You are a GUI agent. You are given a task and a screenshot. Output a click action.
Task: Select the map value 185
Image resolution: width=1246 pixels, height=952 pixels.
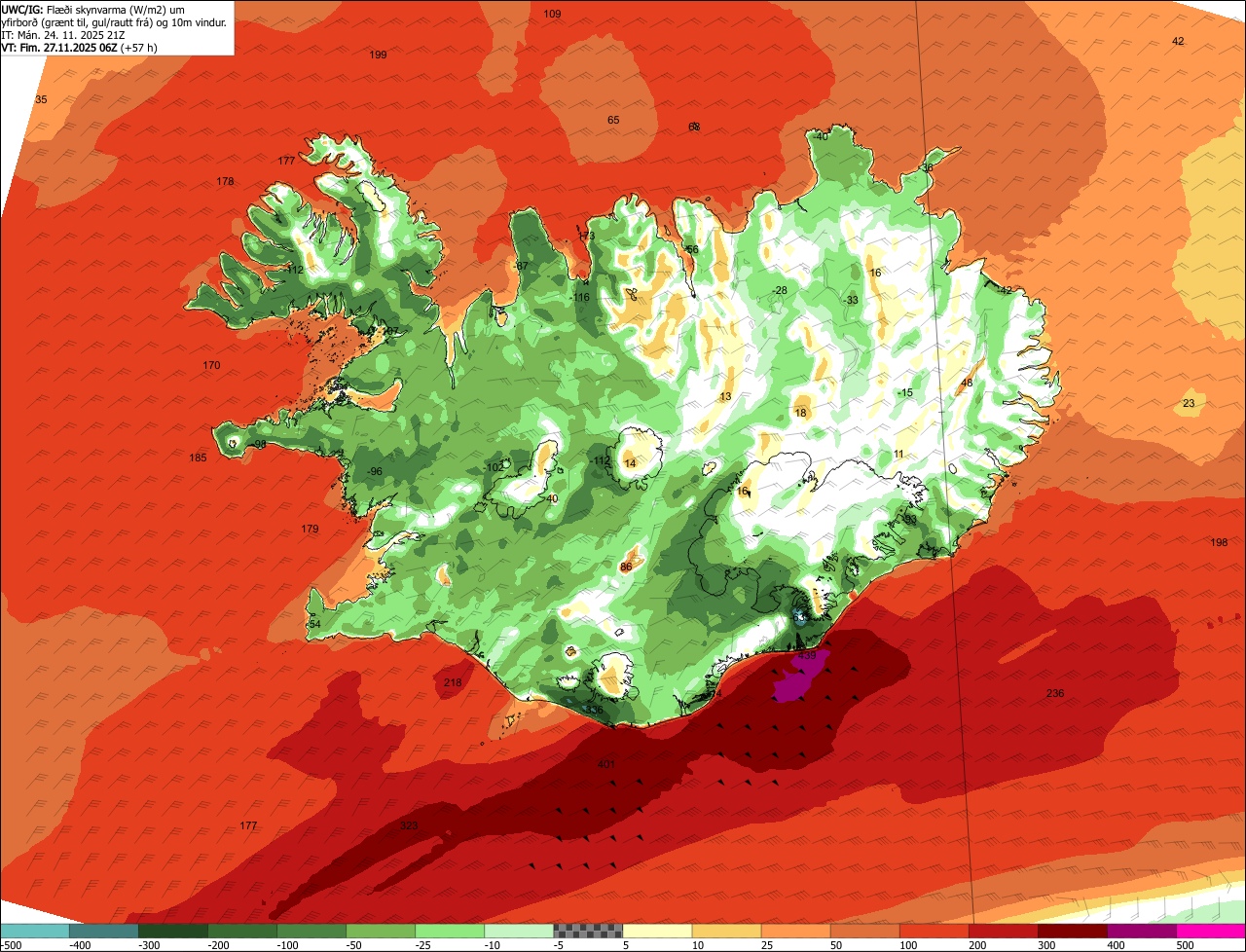[x=198, y=458]
